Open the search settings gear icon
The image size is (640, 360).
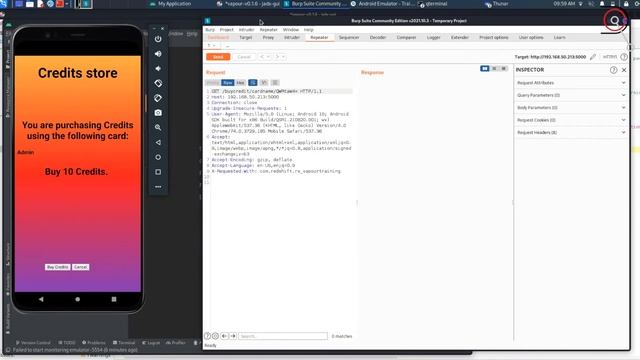[215, 336]
